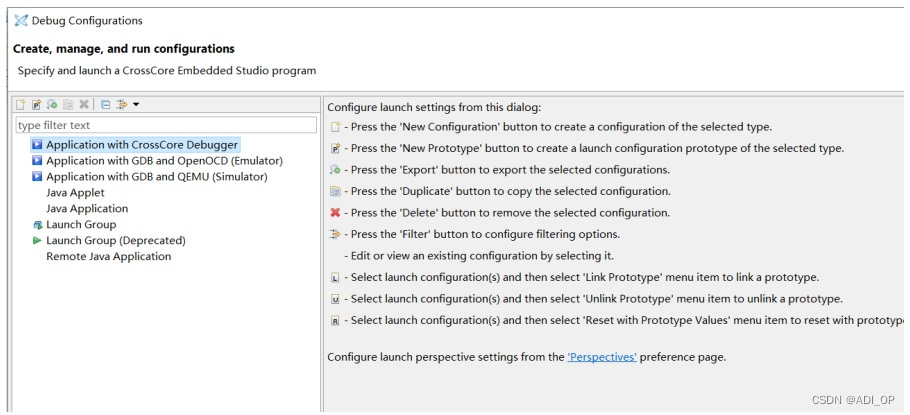Click the Launch Group item icon
The width and height of the screenshot is (910, 415).
click(37, 225)
